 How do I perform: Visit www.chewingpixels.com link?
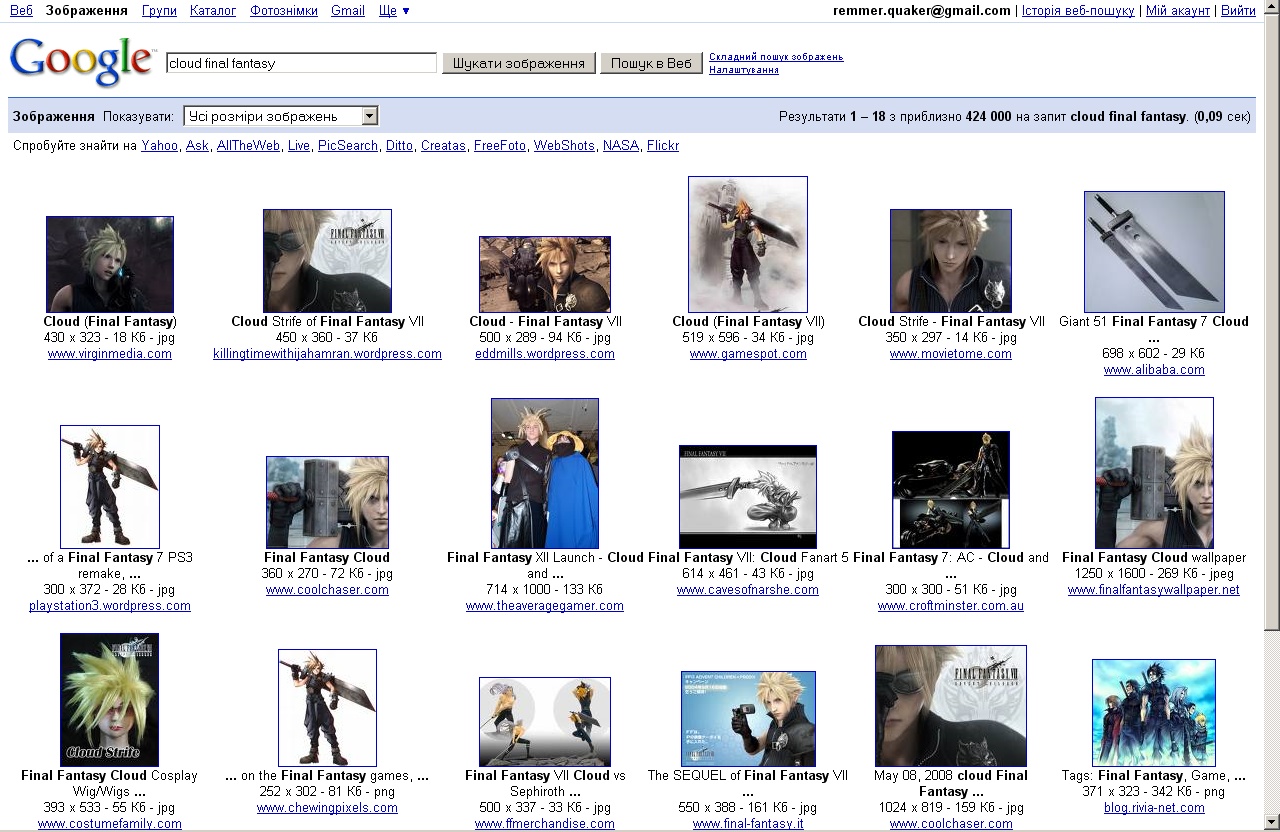click(327, 808)
